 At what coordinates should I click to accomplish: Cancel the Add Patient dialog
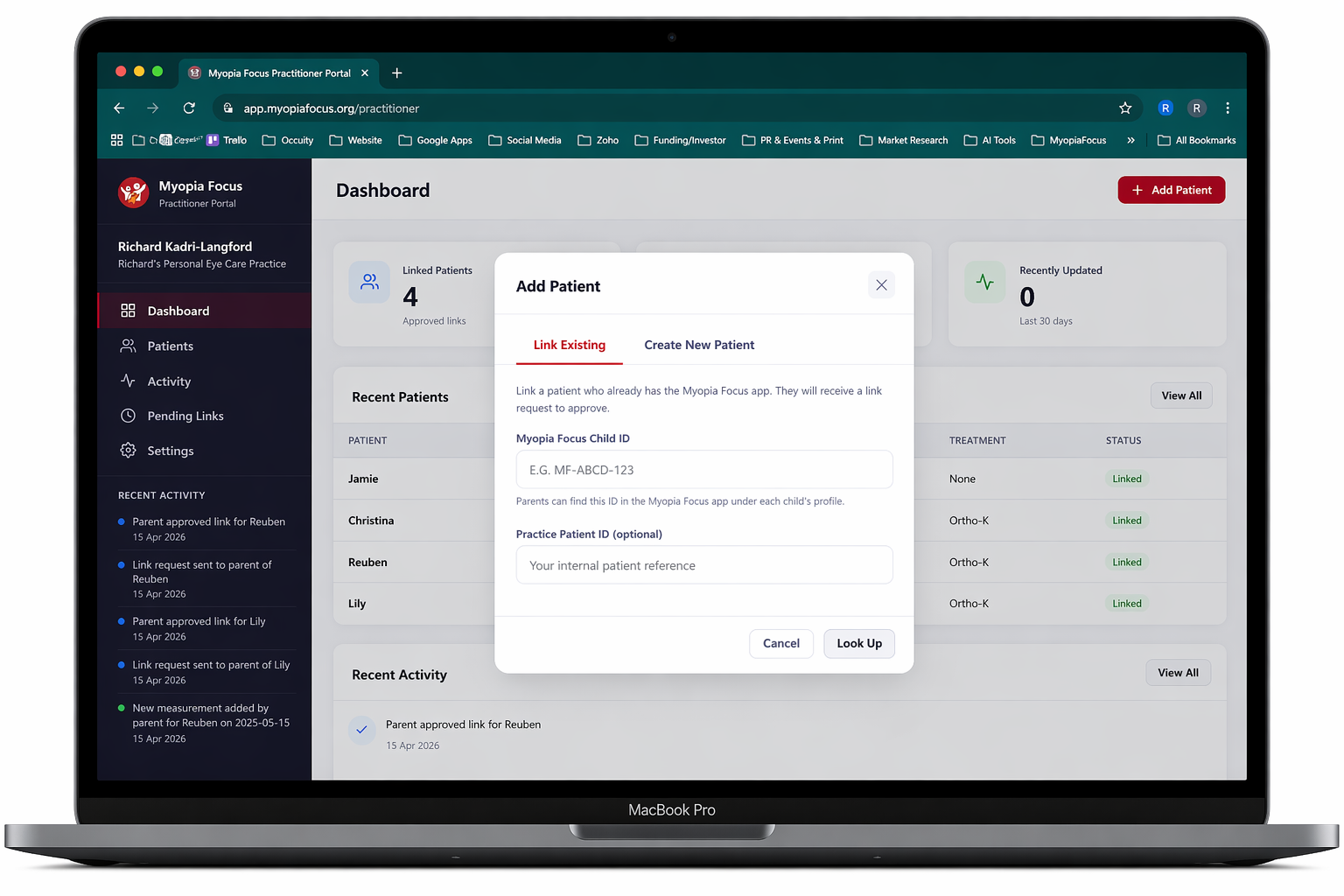point(781,643)
